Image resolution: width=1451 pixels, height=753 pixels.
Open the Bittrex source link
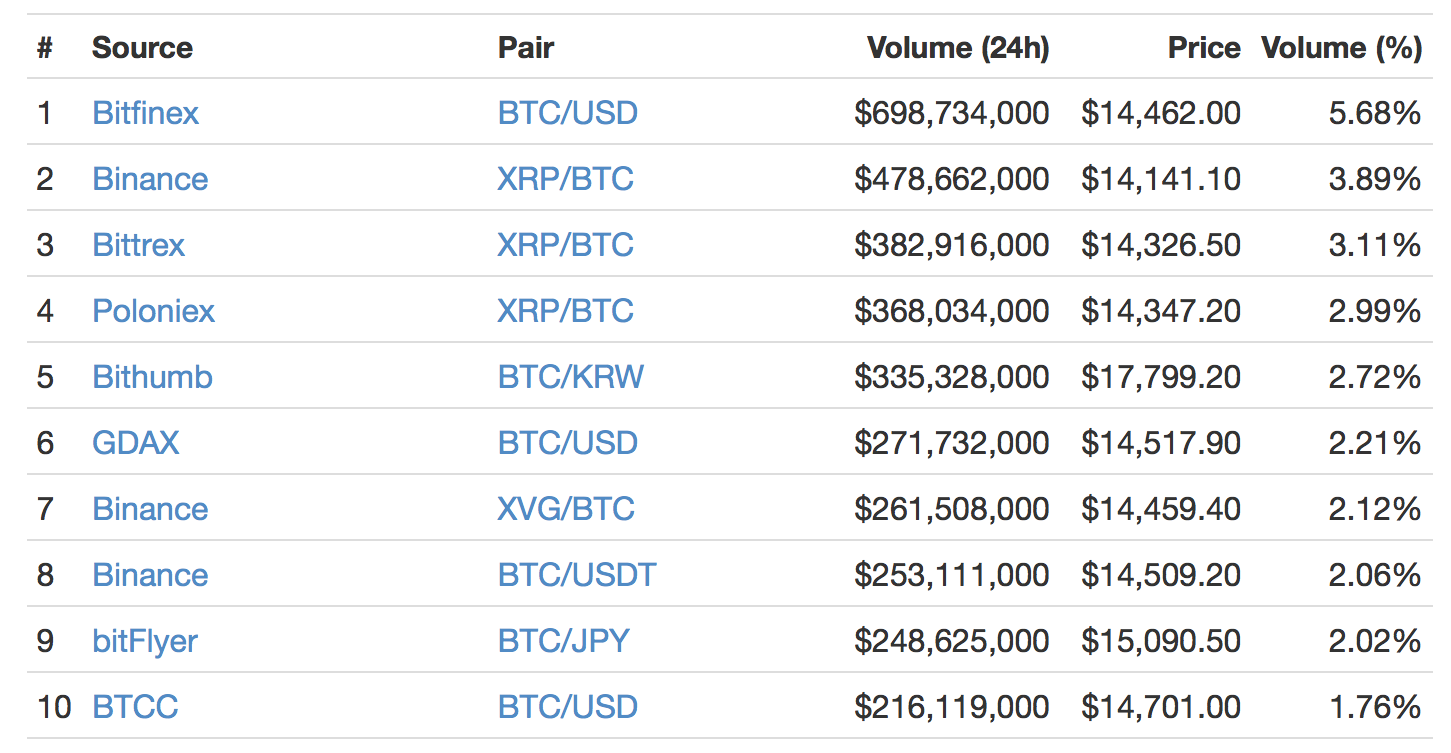coord(138,245)
